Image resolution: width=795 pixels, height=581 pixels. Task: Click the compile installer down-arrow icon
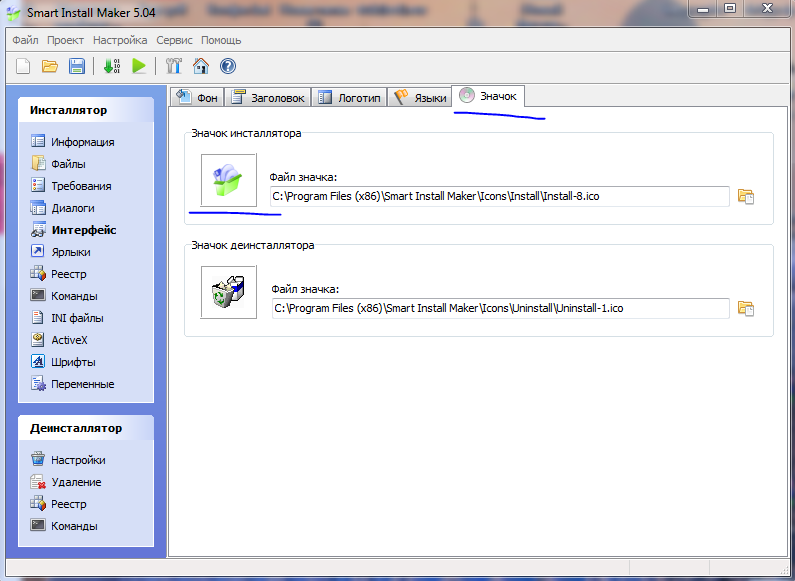pyautogui.click(x=111, y=66)
